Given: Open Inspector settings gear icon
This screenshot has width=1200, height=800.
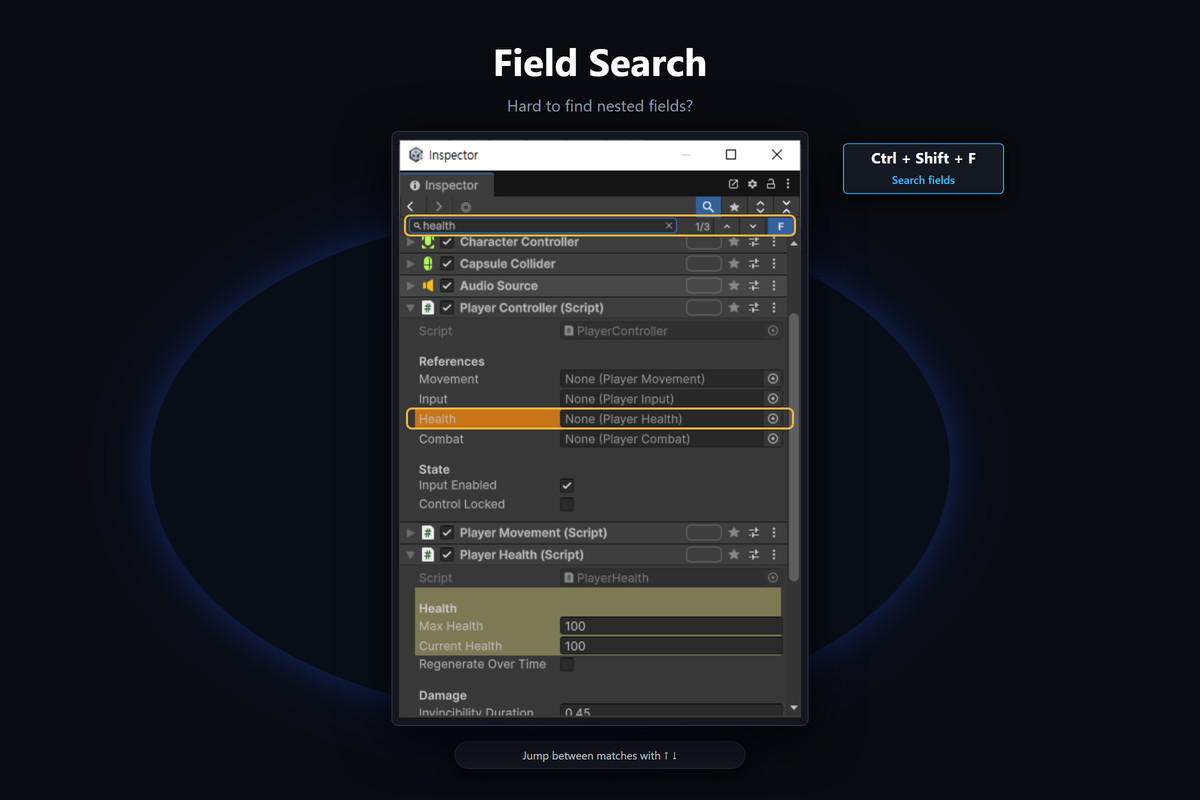Looking at the screenshot, I should pyautogui.click(x=752, y=184).
